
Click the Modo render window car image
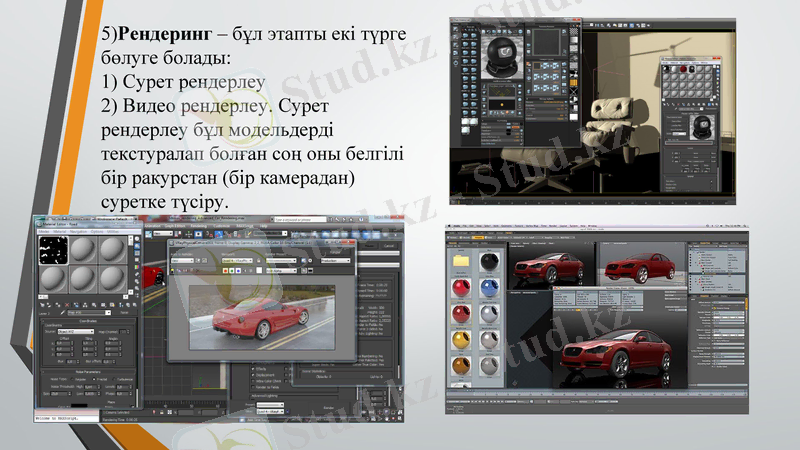point(620,349)
